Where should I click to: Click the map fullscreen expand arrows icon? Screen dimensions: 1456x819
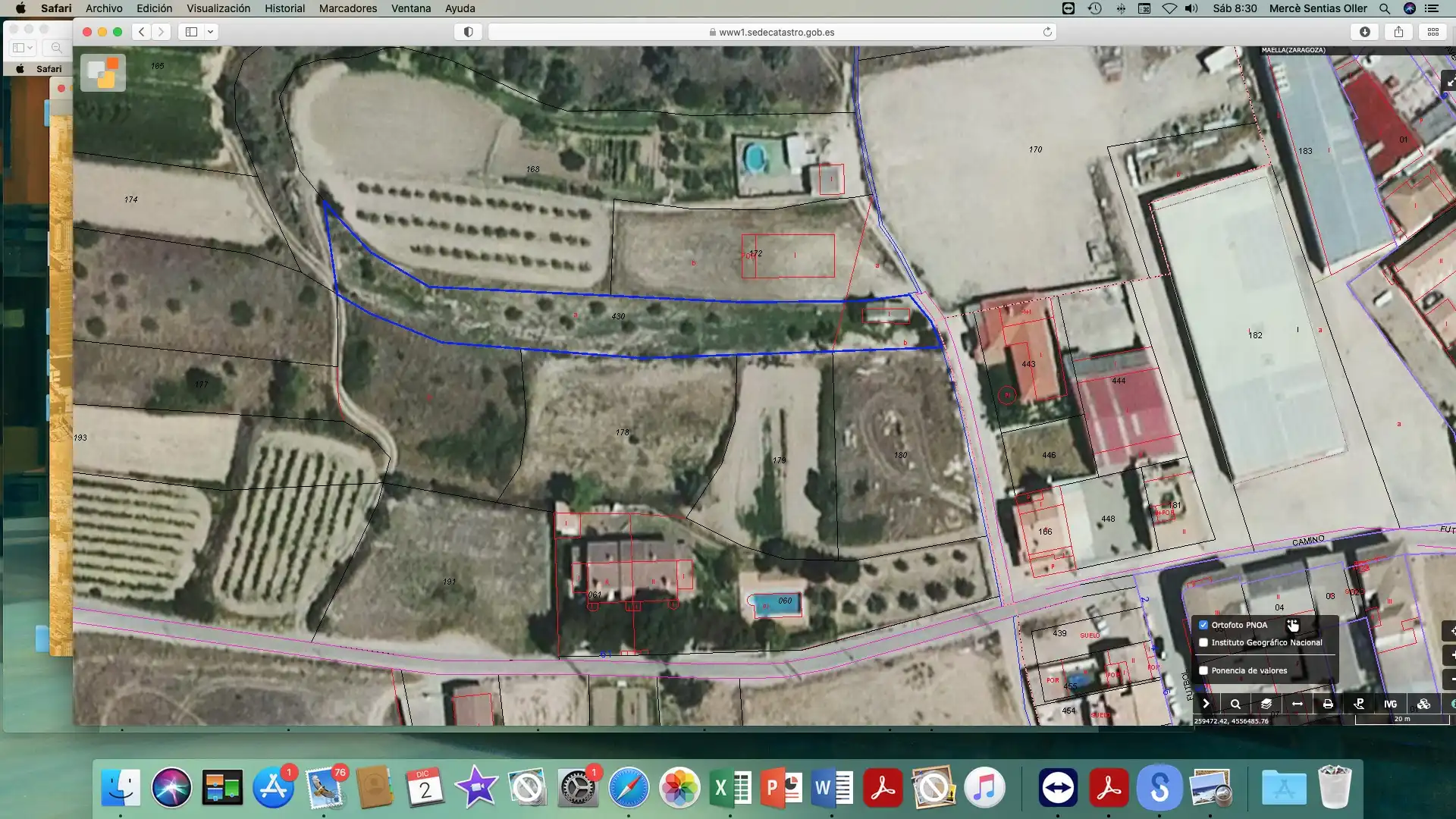[1449, 82]
